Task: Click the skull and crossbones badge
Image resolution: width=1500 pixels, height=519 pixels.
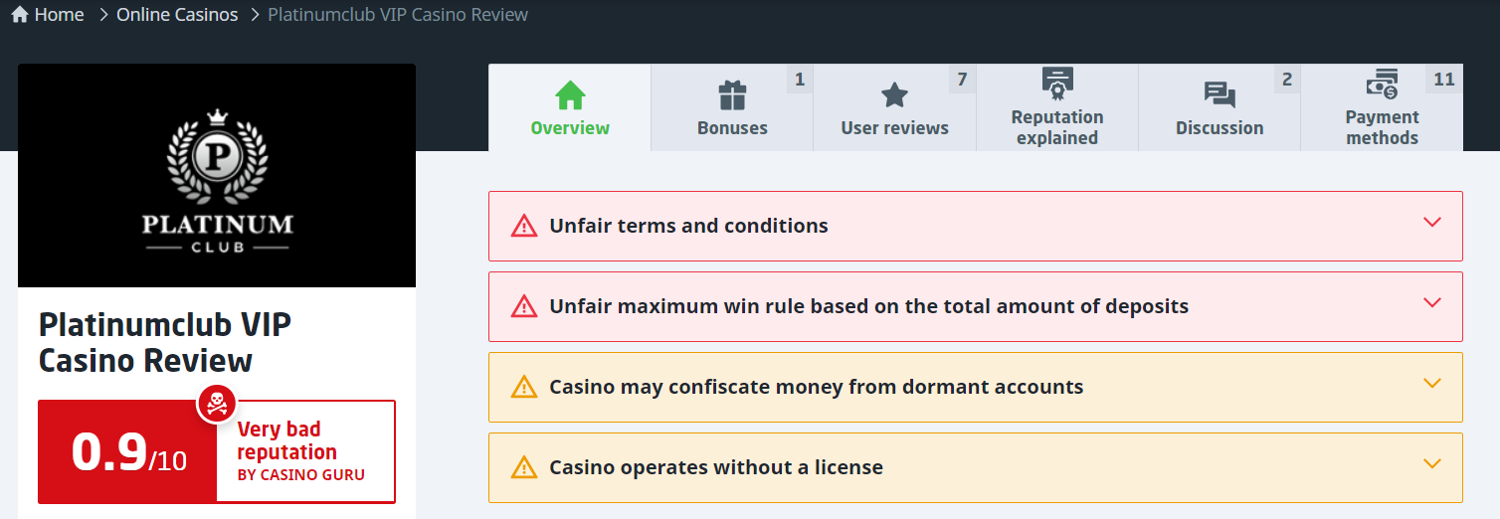Action: [x=217, y=403]
